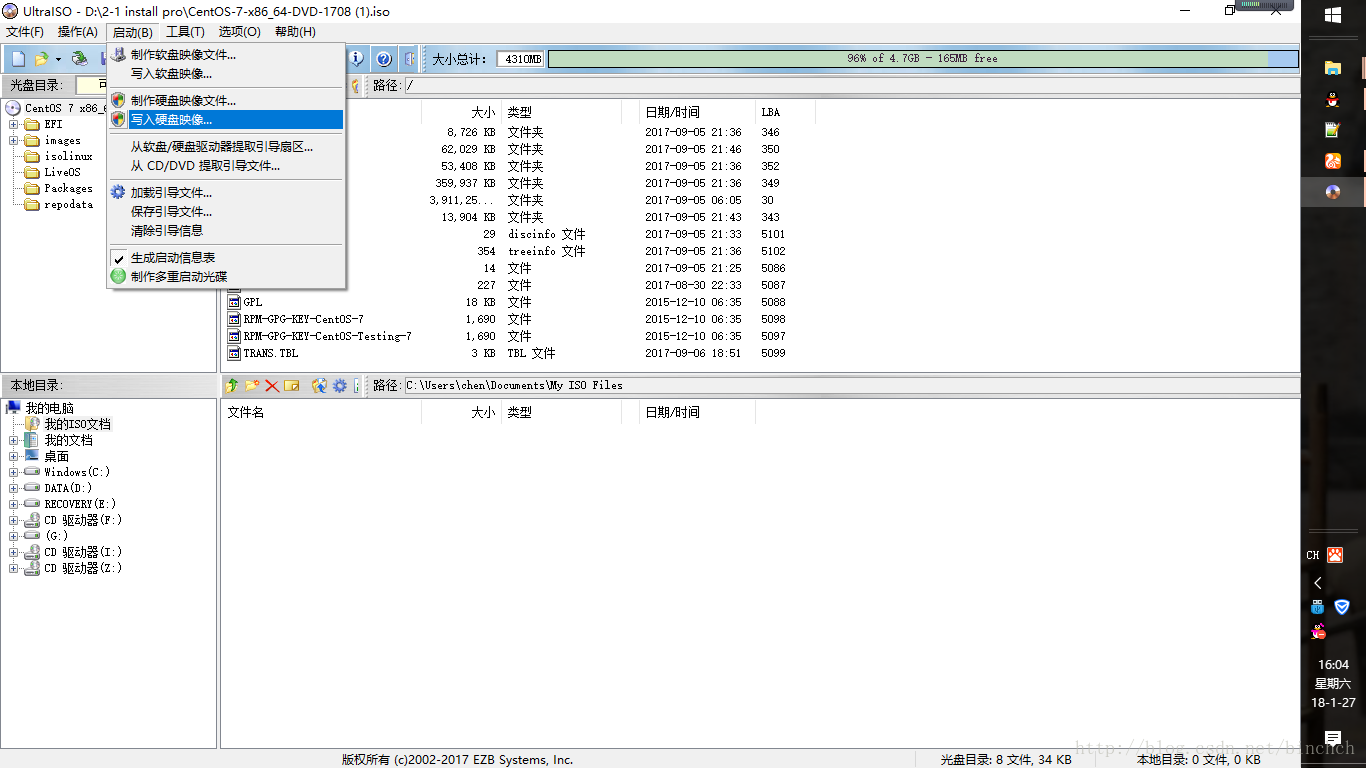1366x768 pixels.
Task: Expand the EFI folder node
Action: 14,124
